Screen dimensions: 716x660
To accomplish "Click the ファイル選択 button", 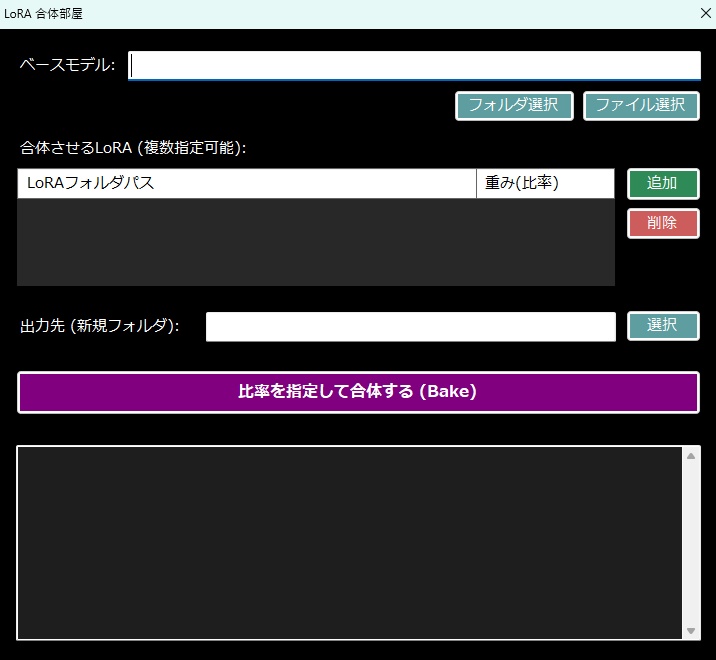I will tap(641, 106).
